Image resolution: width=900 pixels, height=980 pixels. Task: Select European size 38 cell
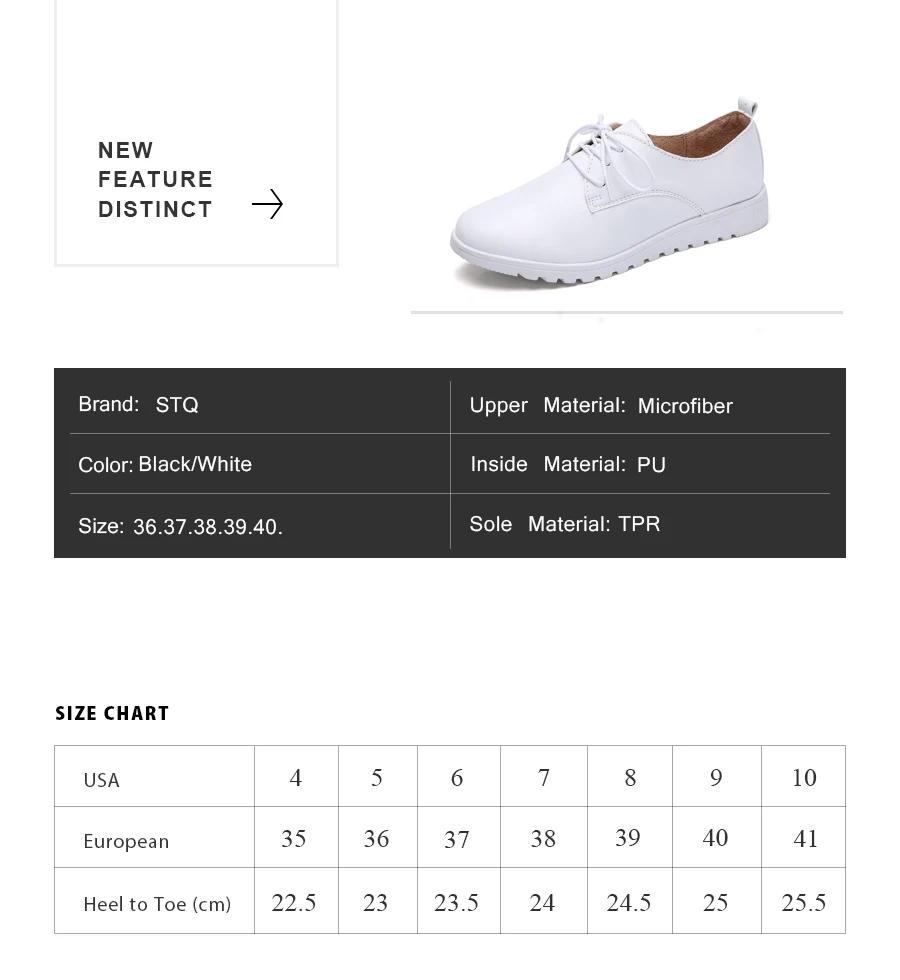[x=543, y=838]
